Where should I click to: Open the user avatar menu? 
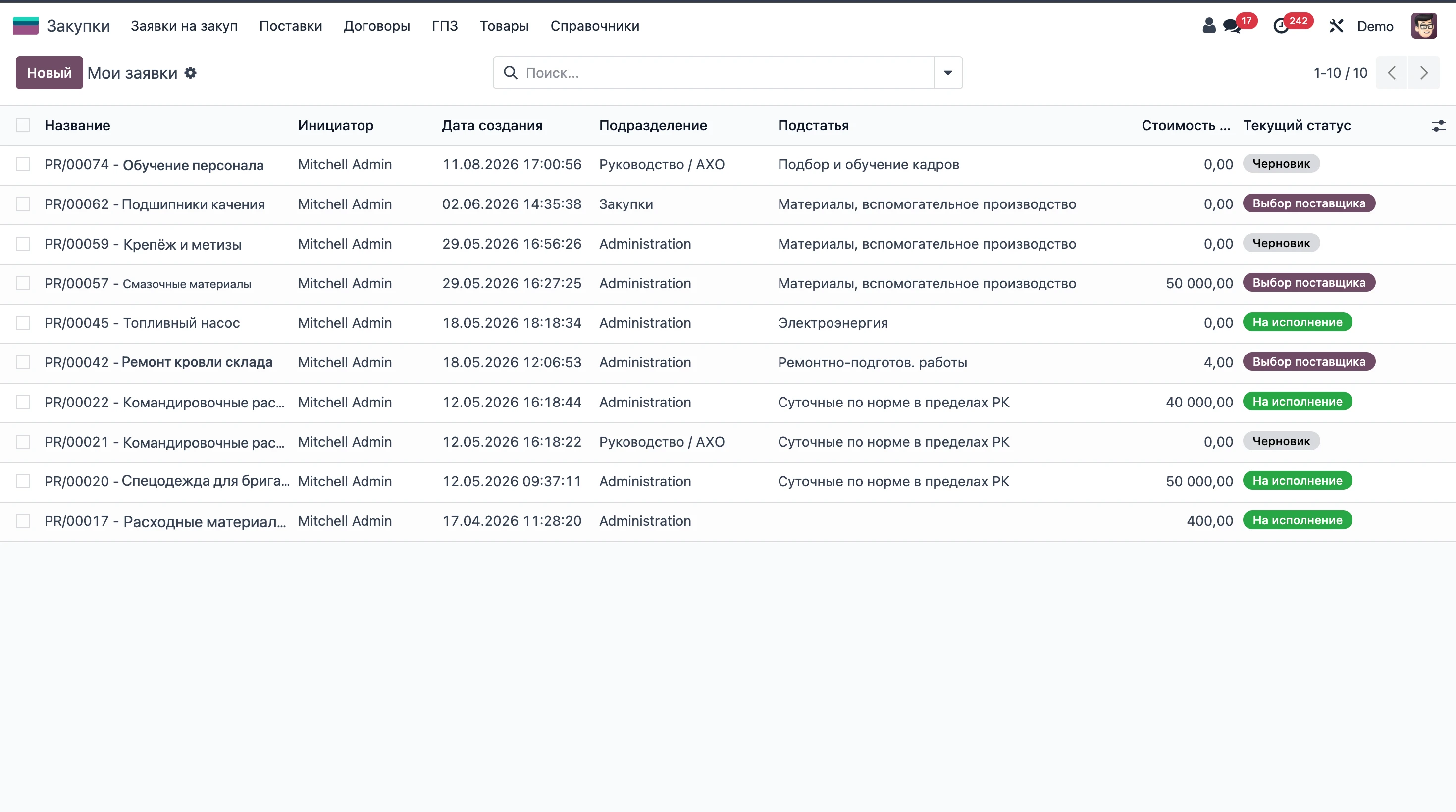pyautogui.click(x=1424, y=26)
